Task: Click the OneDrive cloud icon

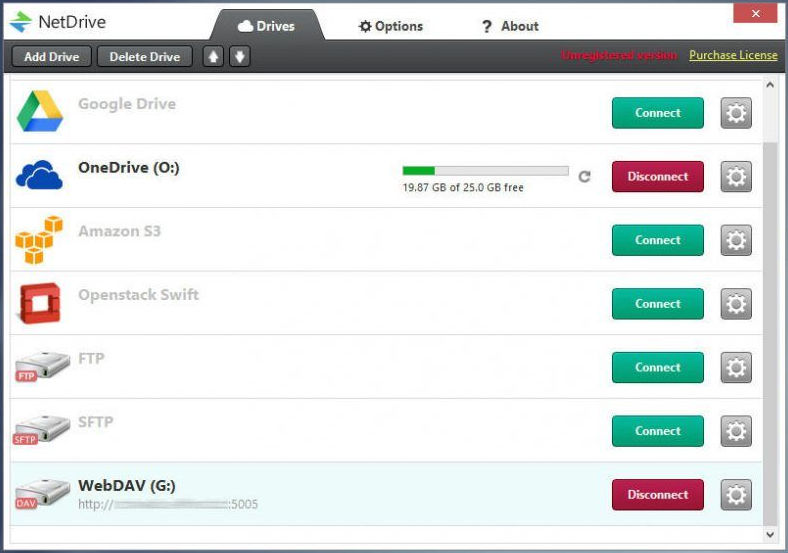Action: tap(39, 175)
